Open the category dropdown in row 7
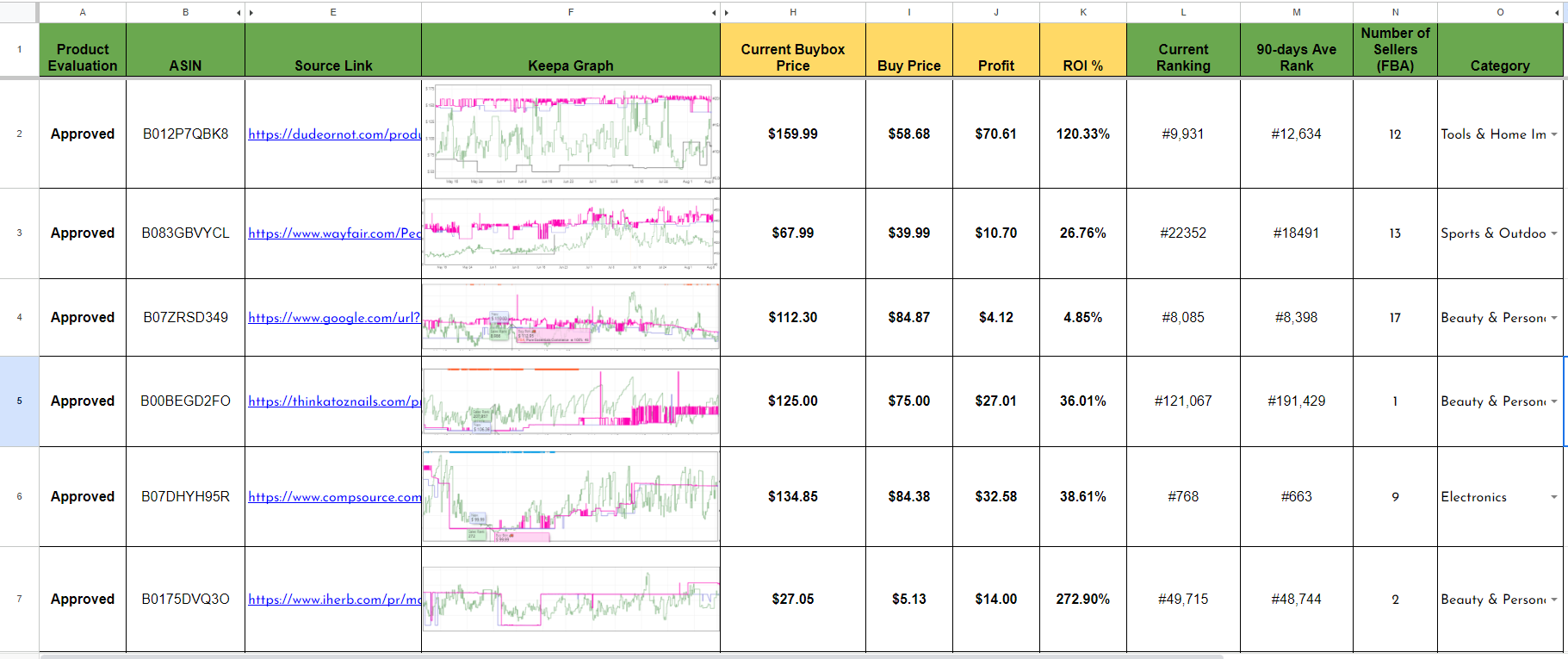The image size is (1568, 659). click(x=1554, y=600)
